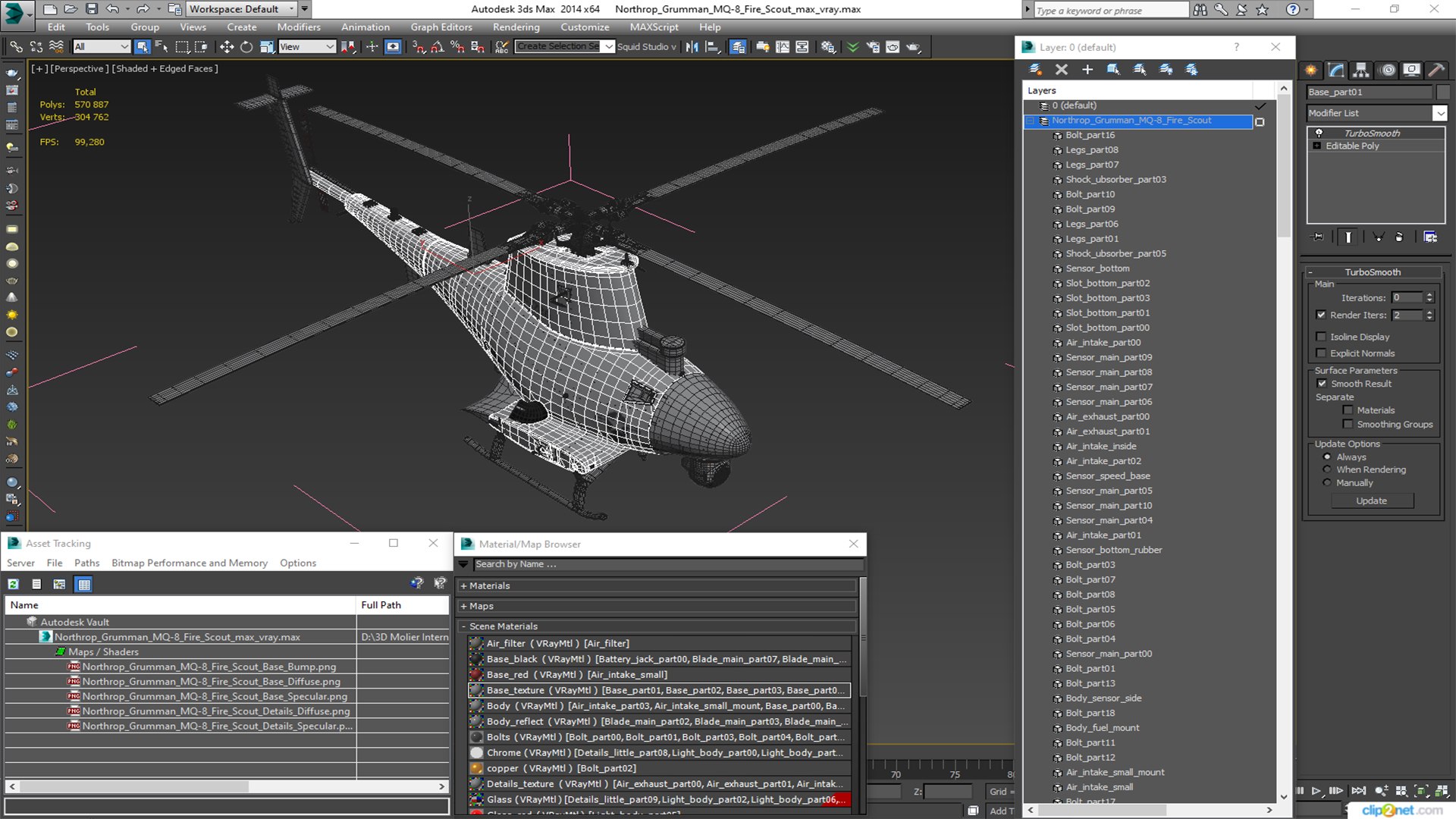Add selected objects to layer with plus icon

click(1087, 70)
